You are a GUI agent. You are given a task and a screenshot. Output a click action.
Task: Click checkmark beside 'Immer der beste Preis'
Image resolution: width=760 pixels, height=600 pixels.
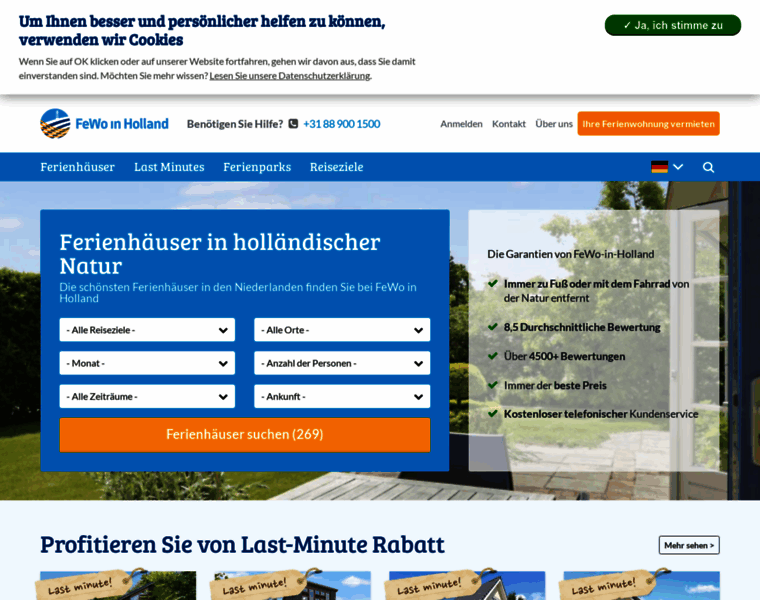[x=493, y=385]
